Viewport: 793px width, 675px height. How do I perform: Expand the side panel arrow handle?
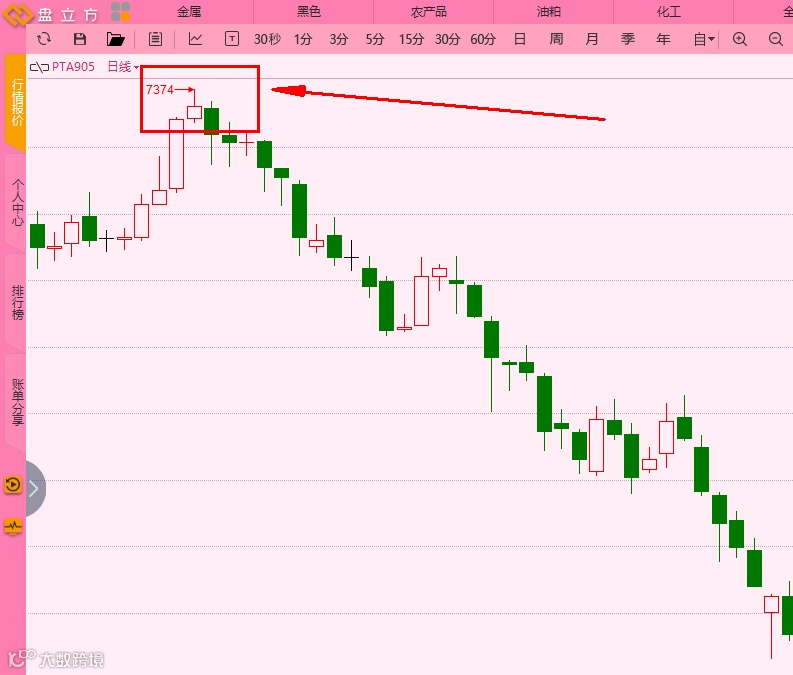point(34,488)
